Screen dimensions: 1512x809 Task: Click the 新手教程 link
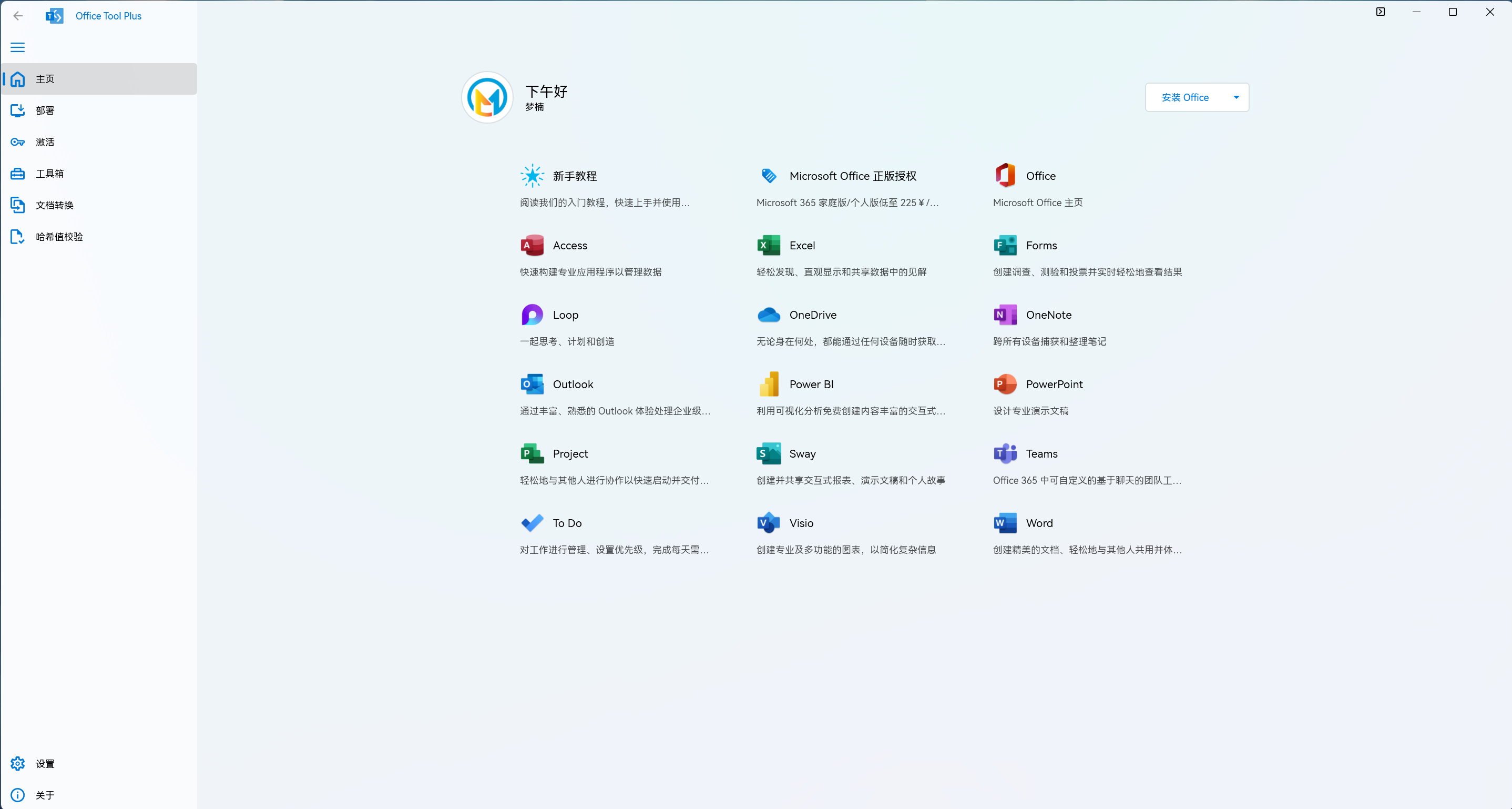576,176
